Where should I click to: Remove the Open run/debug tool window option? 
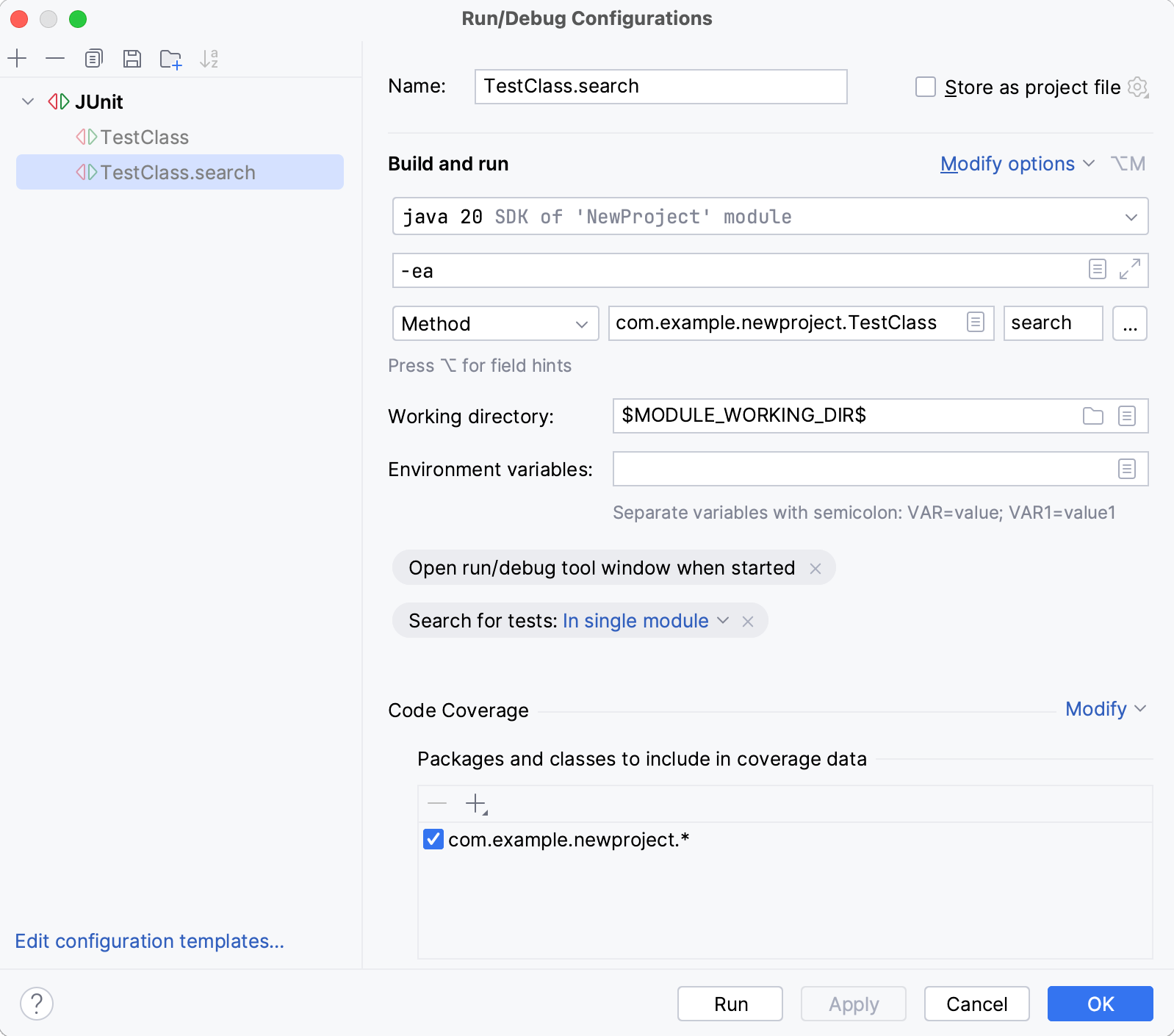(815, 568)
